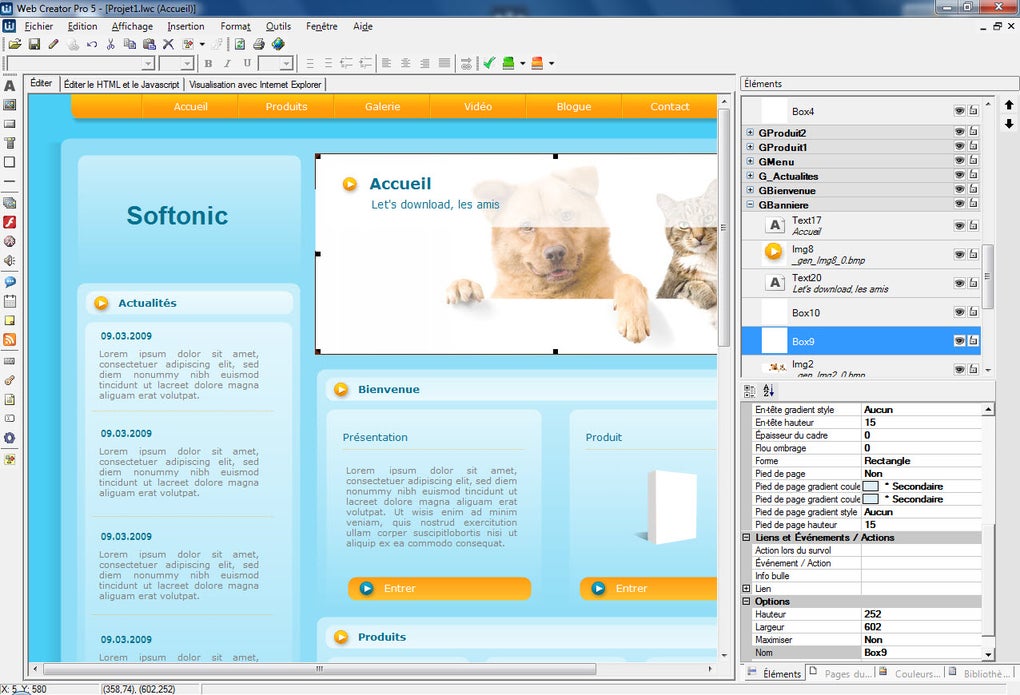
Task: Open the Fichier menu
Action: 38,26
